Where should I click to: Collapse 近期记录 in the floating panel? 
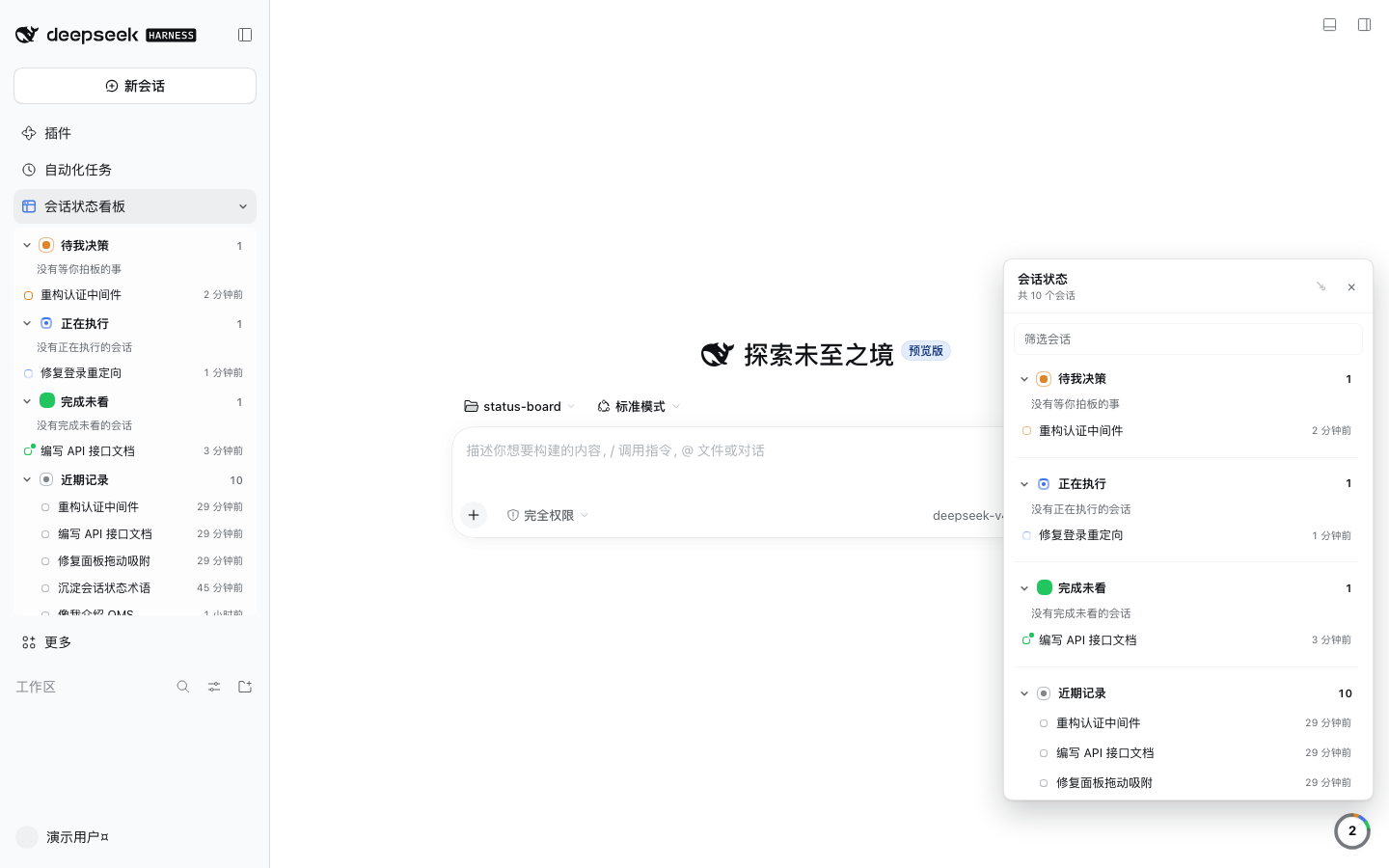pos(1024,693)
